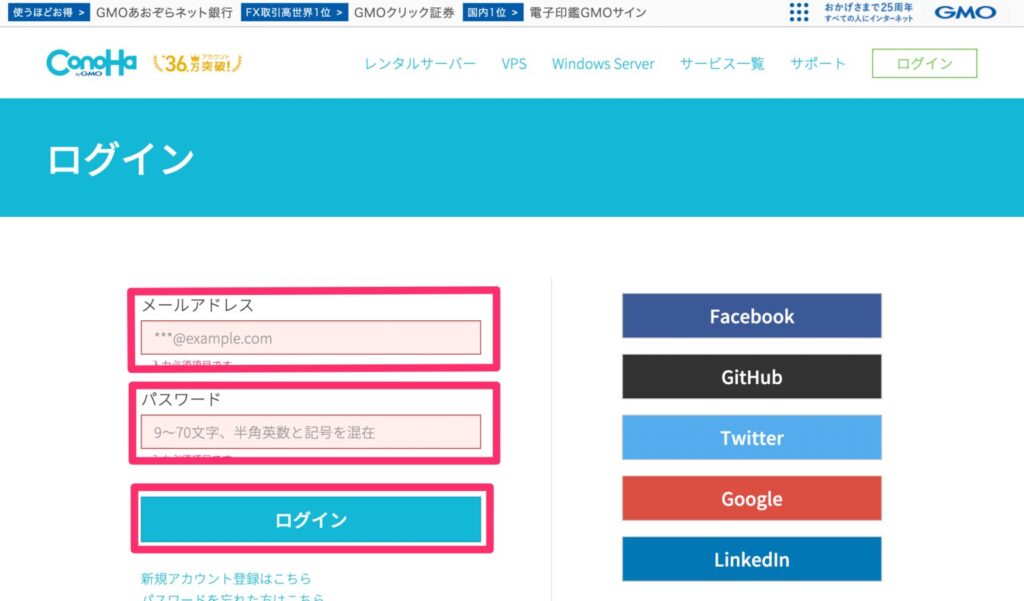Open the レンタルサーバー menu
The height and width of the screenshot is (601, 1024).
(420, 63)
